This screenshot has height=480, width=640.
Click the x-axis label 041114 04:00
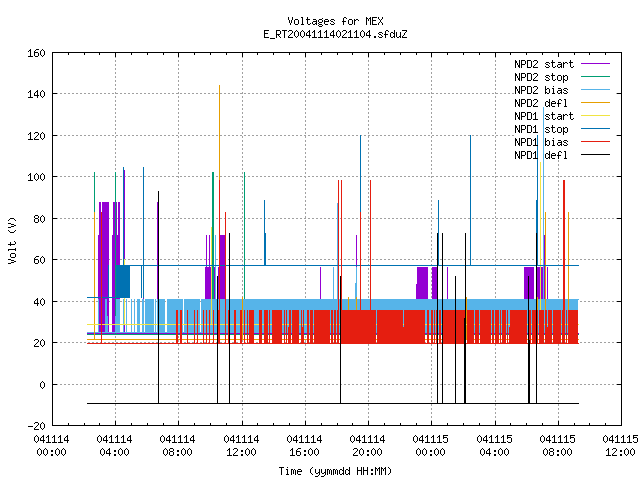115,446
